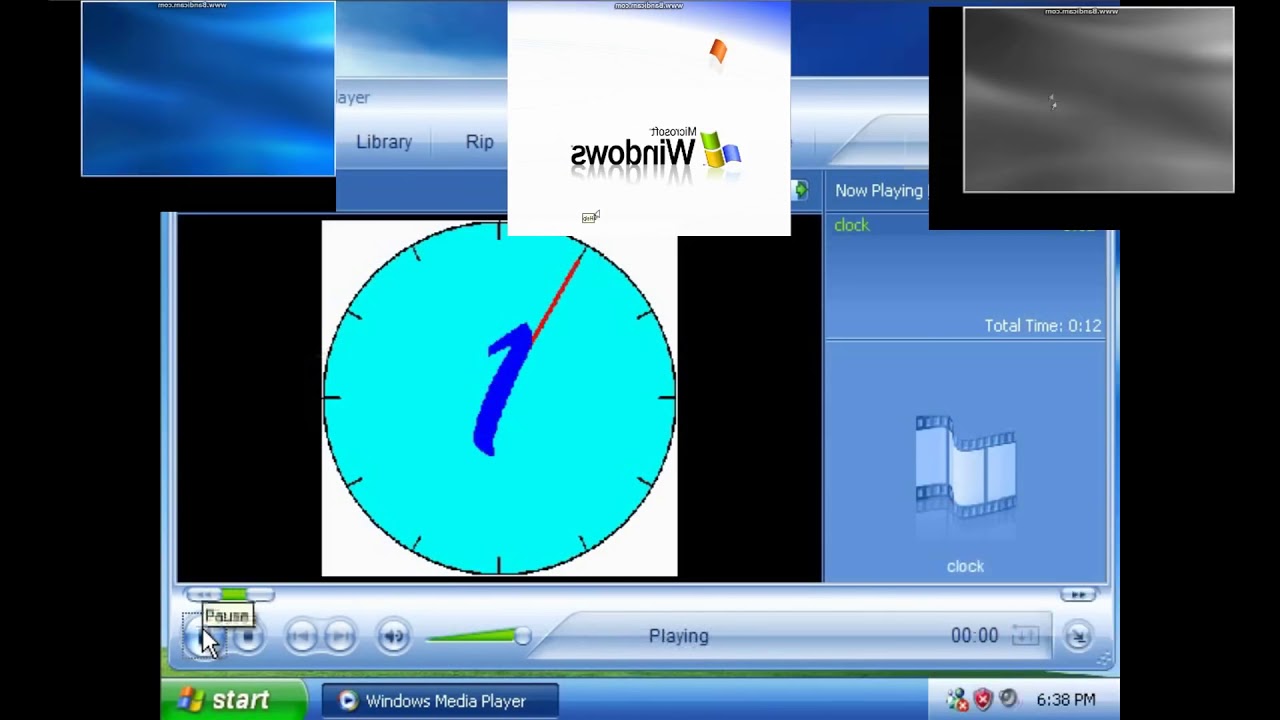This screenshot has width=1280, height=720.
Task: Open the Windows start menu
Action: [x=234, y=700]
